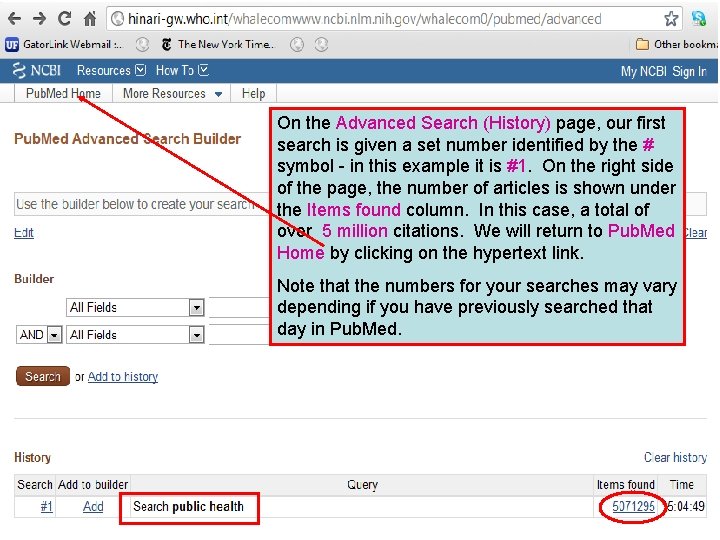720x540 pixels.
Task: Click the New York Times favicon
Action: [x=167, y=45]
